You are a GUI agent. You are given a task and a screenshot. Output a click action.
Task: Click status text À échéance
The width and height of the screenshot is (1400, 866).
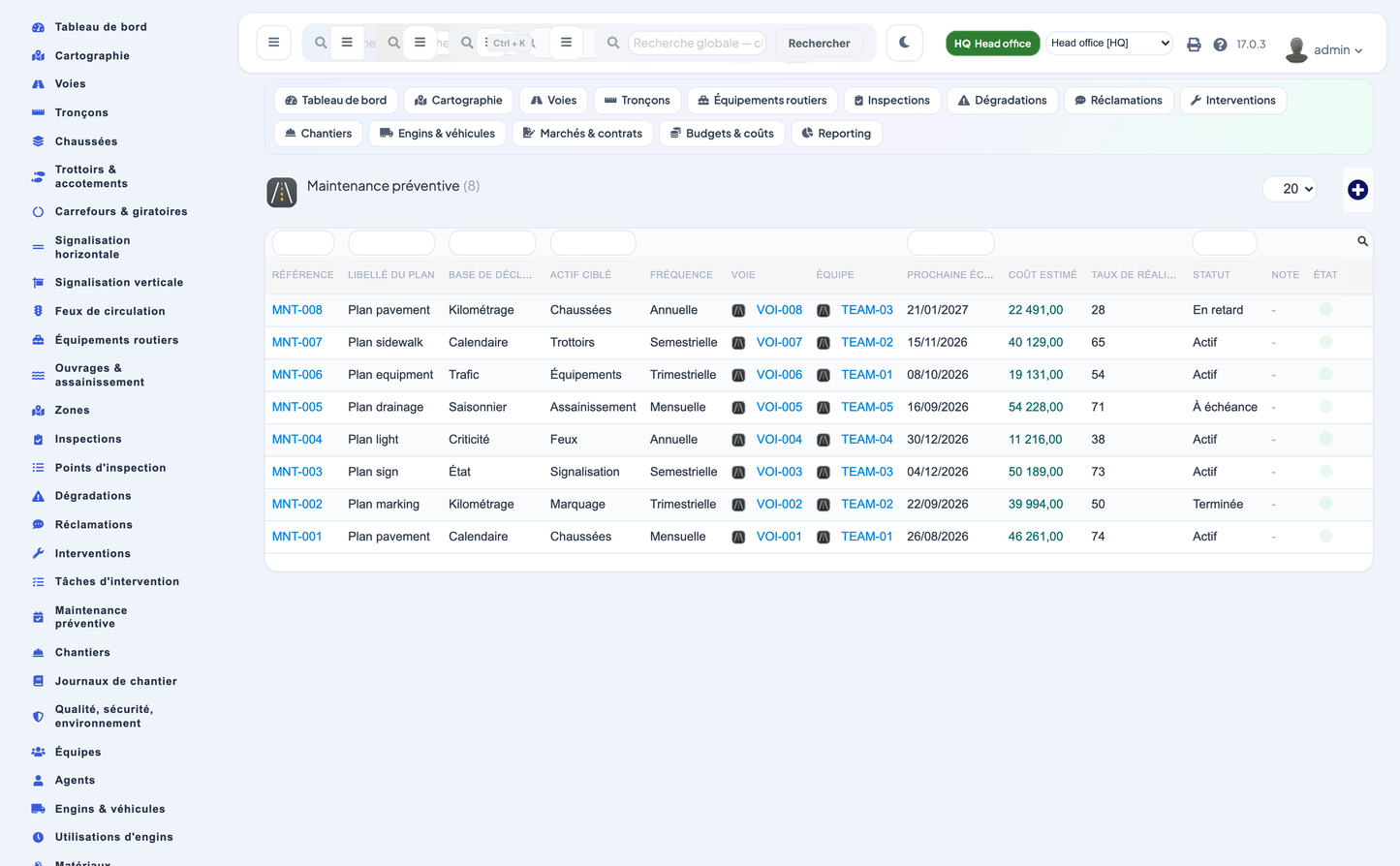tap(1225, 407)
